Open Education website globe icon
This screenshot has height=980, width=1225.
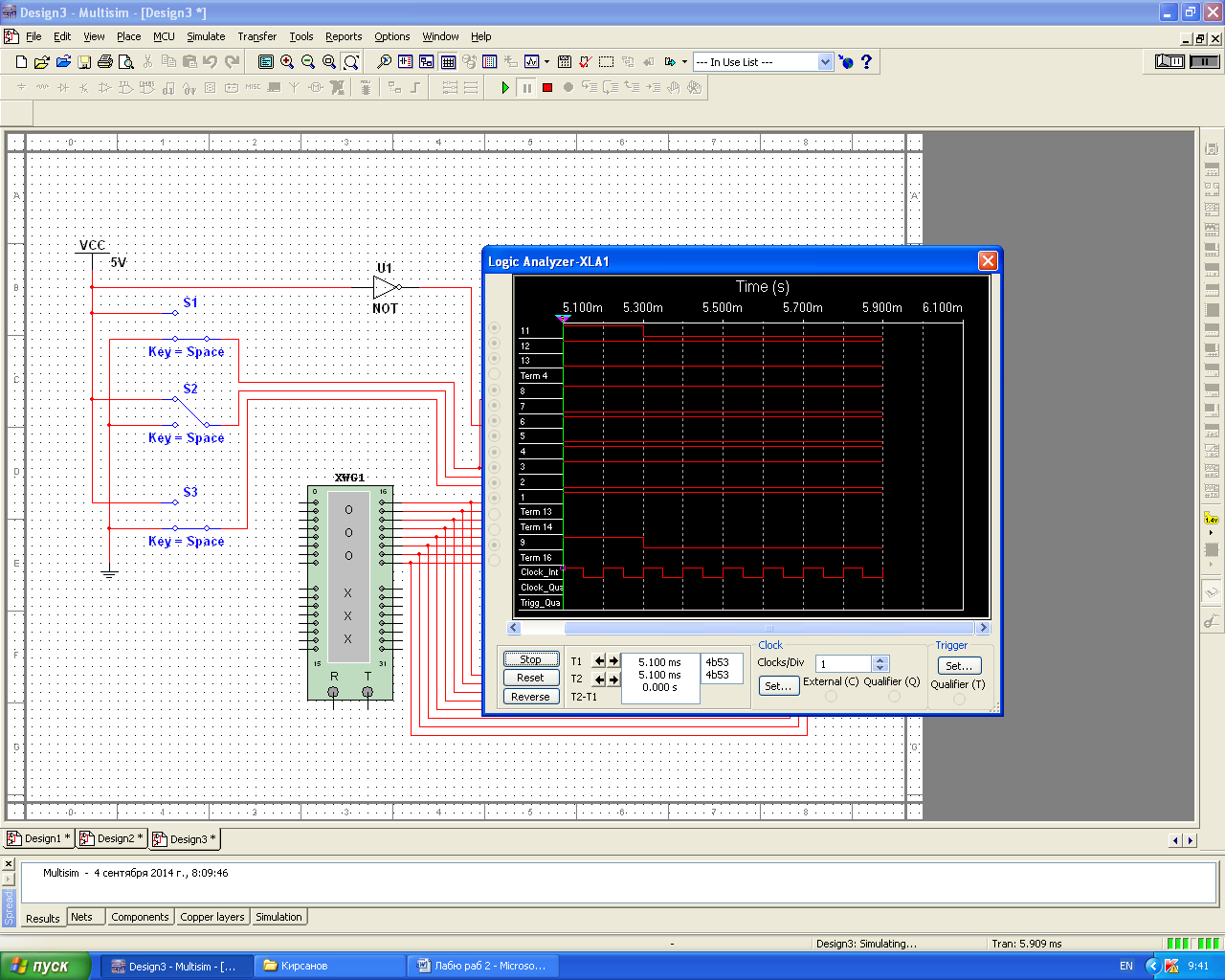pyautogui.click(x=846, y=62)
